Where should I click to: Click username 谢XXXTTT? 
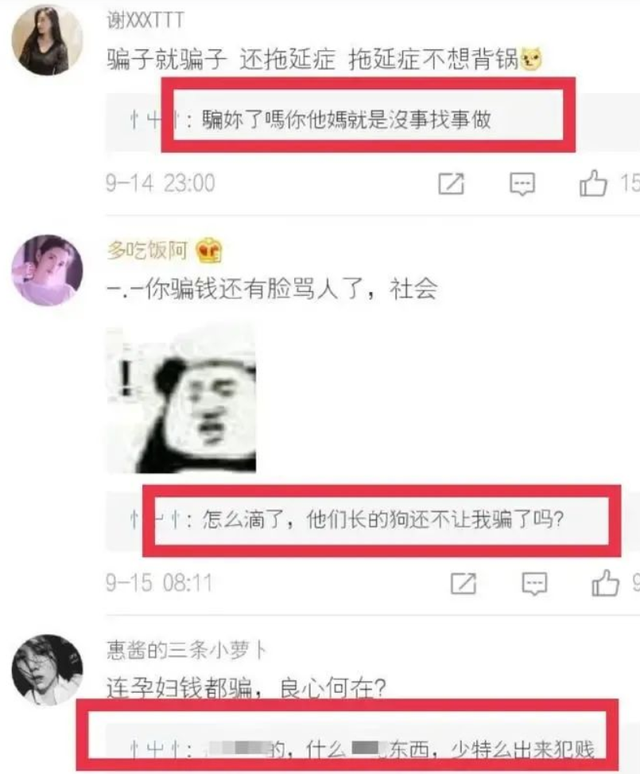point(145,20)
